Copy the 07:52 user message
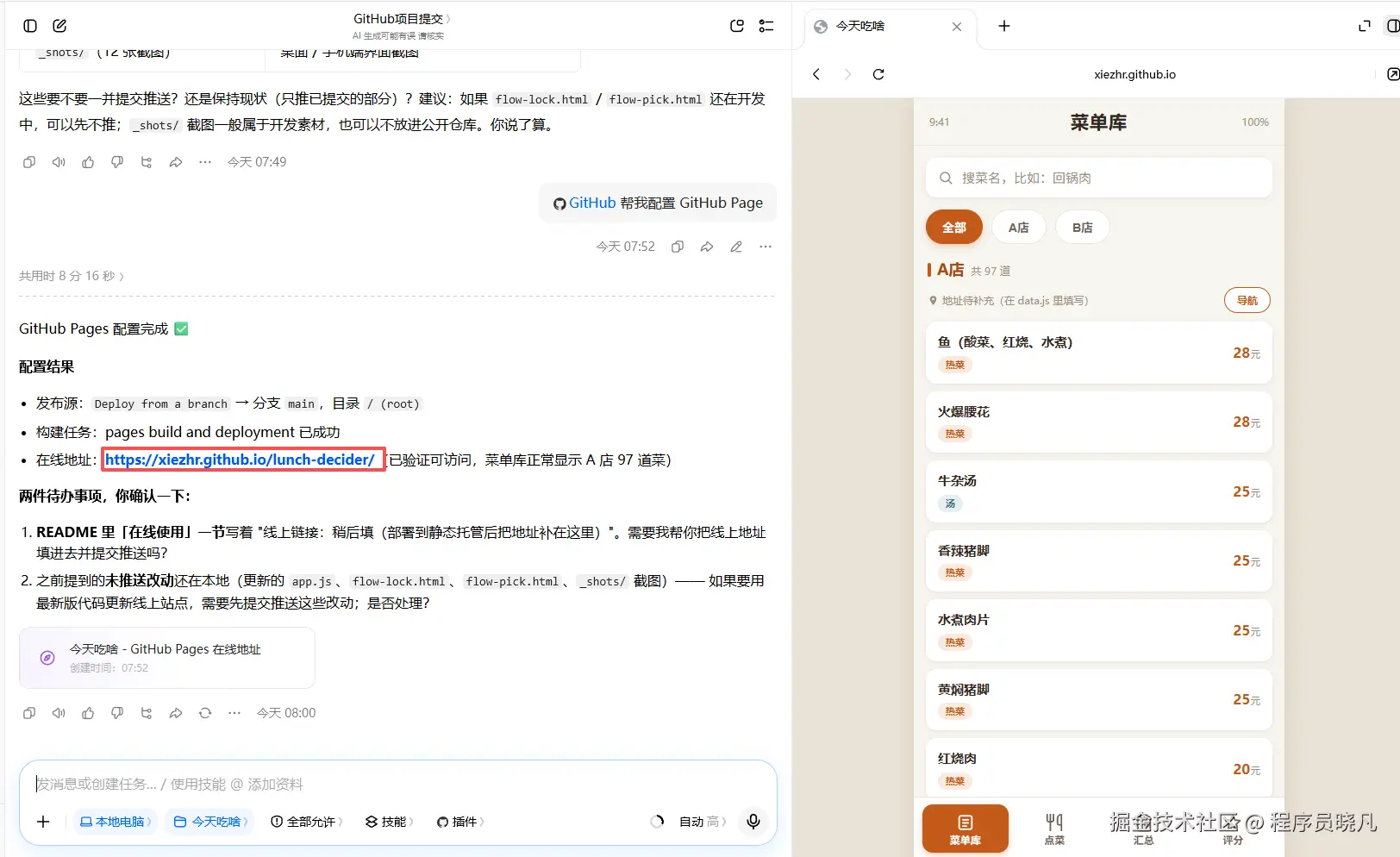 (678, 247)
